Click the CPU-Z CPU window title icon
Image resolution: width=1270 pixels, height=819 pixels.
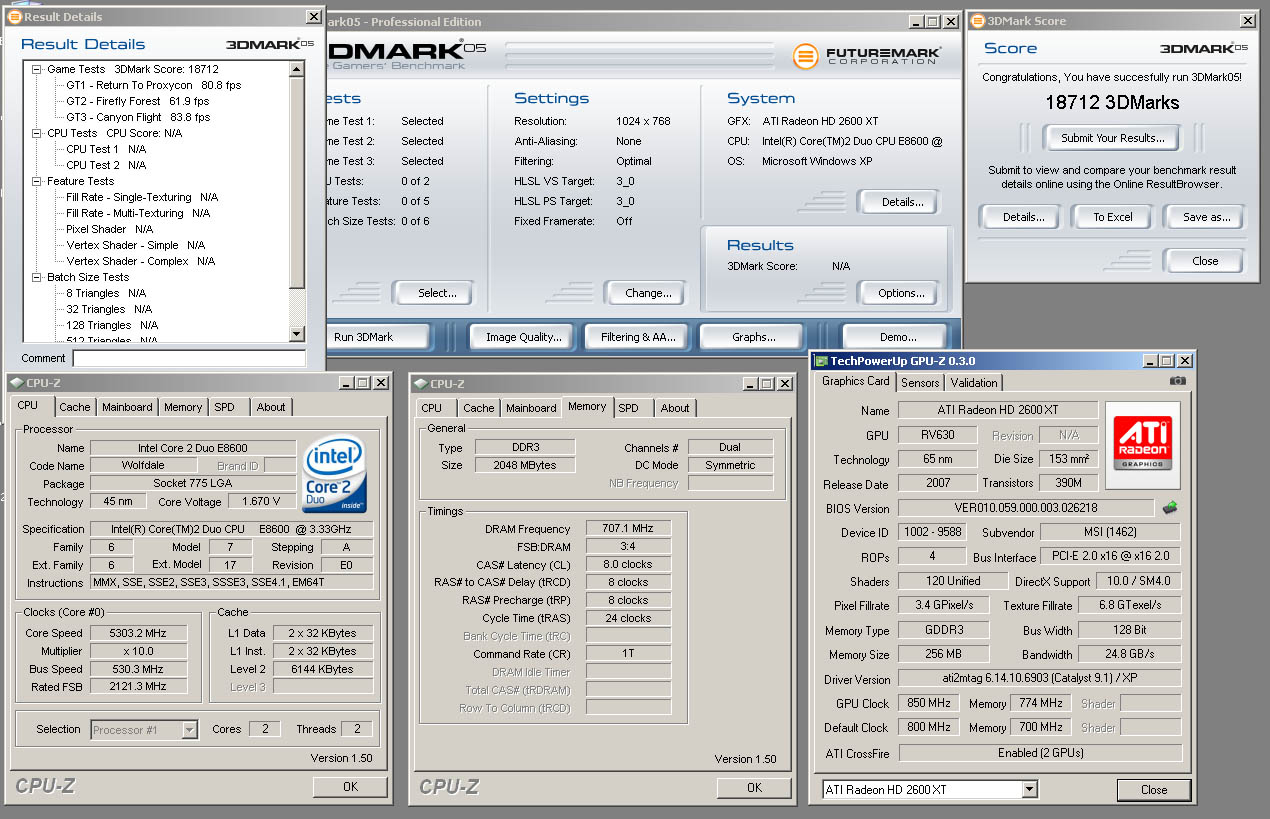17,383
